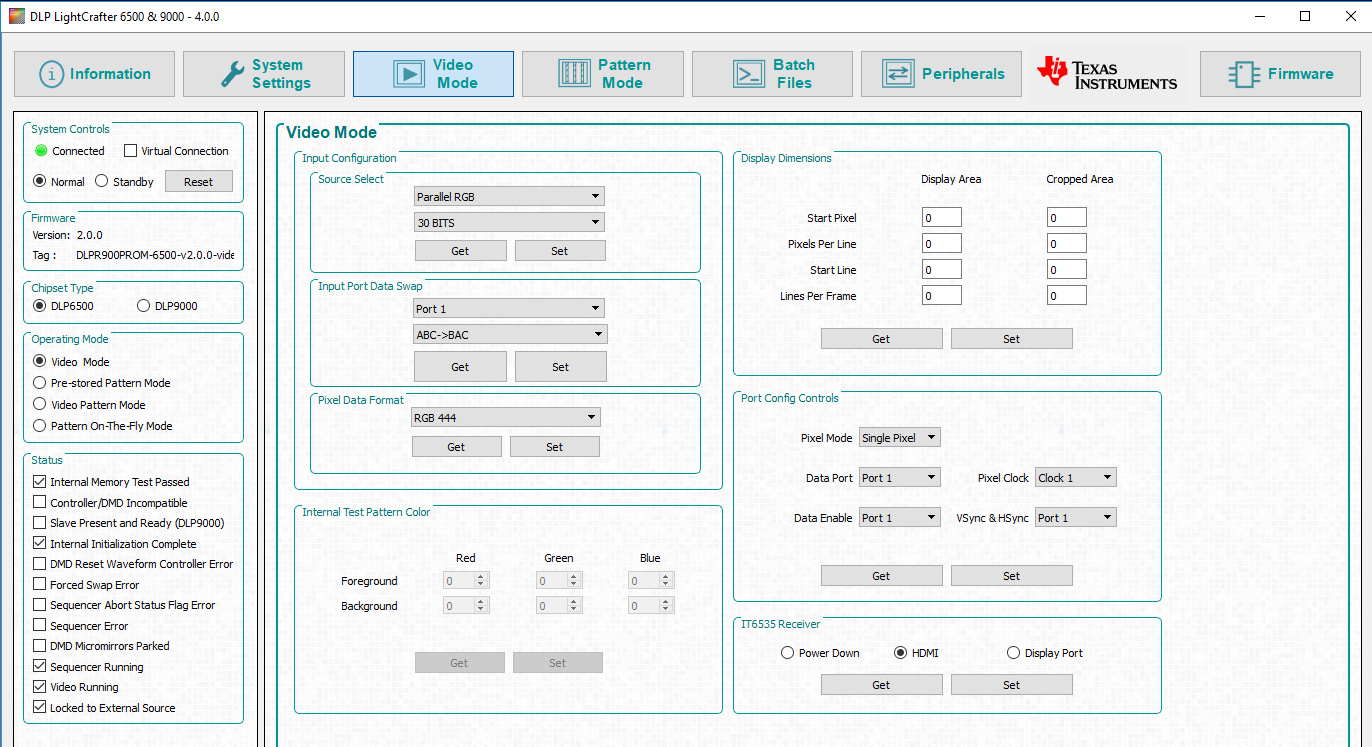Viewport: 1372px width, 747px height.
Task: Select Power Down for IT6535 Receiver
Action: pyautogui.click(x=788, y=653)
